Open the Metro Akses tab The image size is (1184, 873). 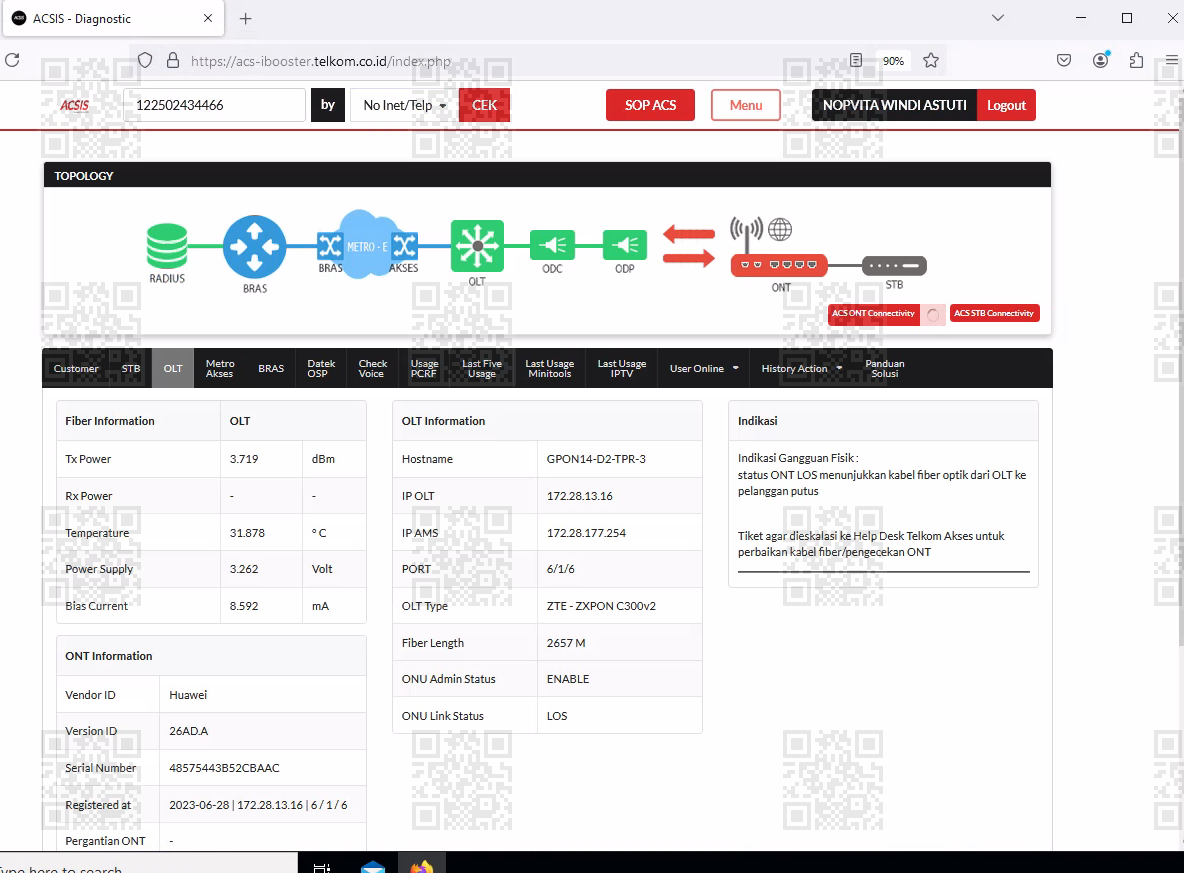point(220,369)
